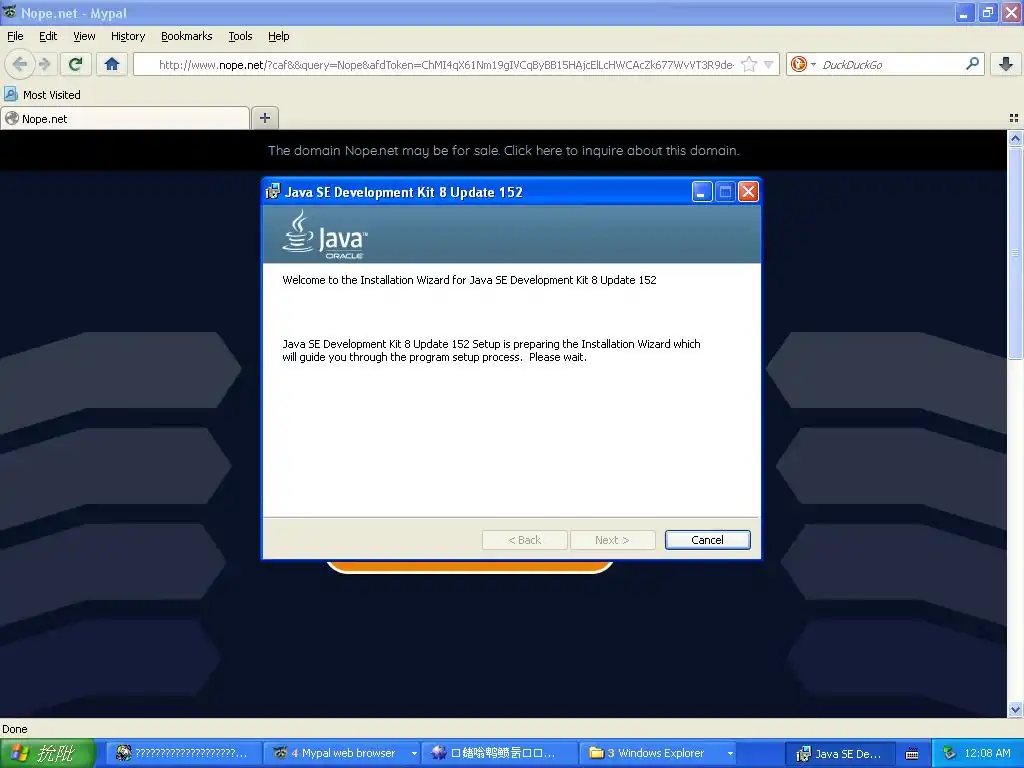The image size is (1024, 768).
Task: Click the browser forward arrow
Action: click(x=44, y=64)
